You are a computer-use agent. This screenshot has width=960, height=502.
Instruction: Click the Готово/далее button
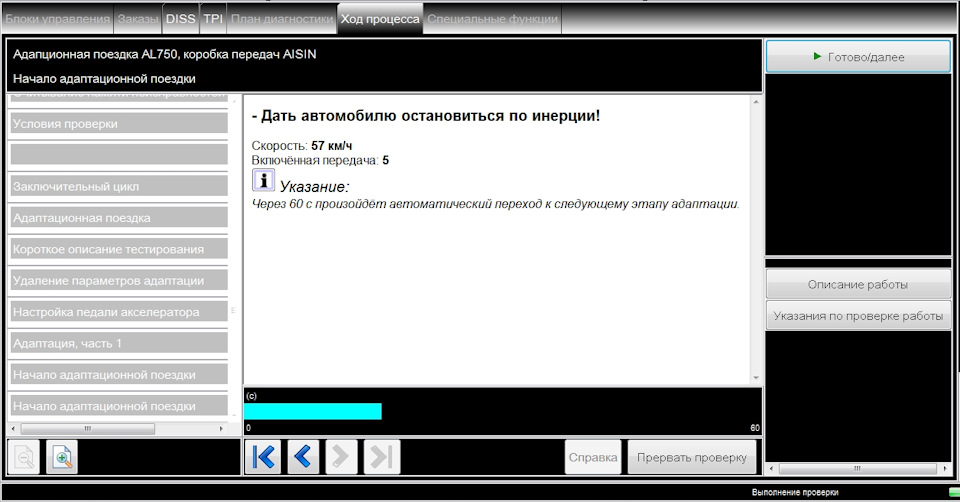[x=858, y=57]
